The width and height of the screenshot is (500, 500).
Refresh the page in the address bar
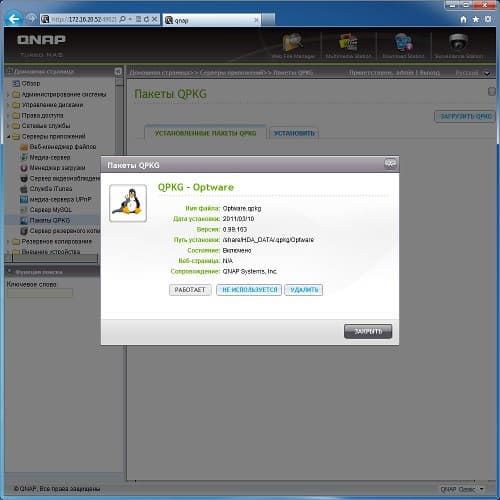tap(146, 19)
